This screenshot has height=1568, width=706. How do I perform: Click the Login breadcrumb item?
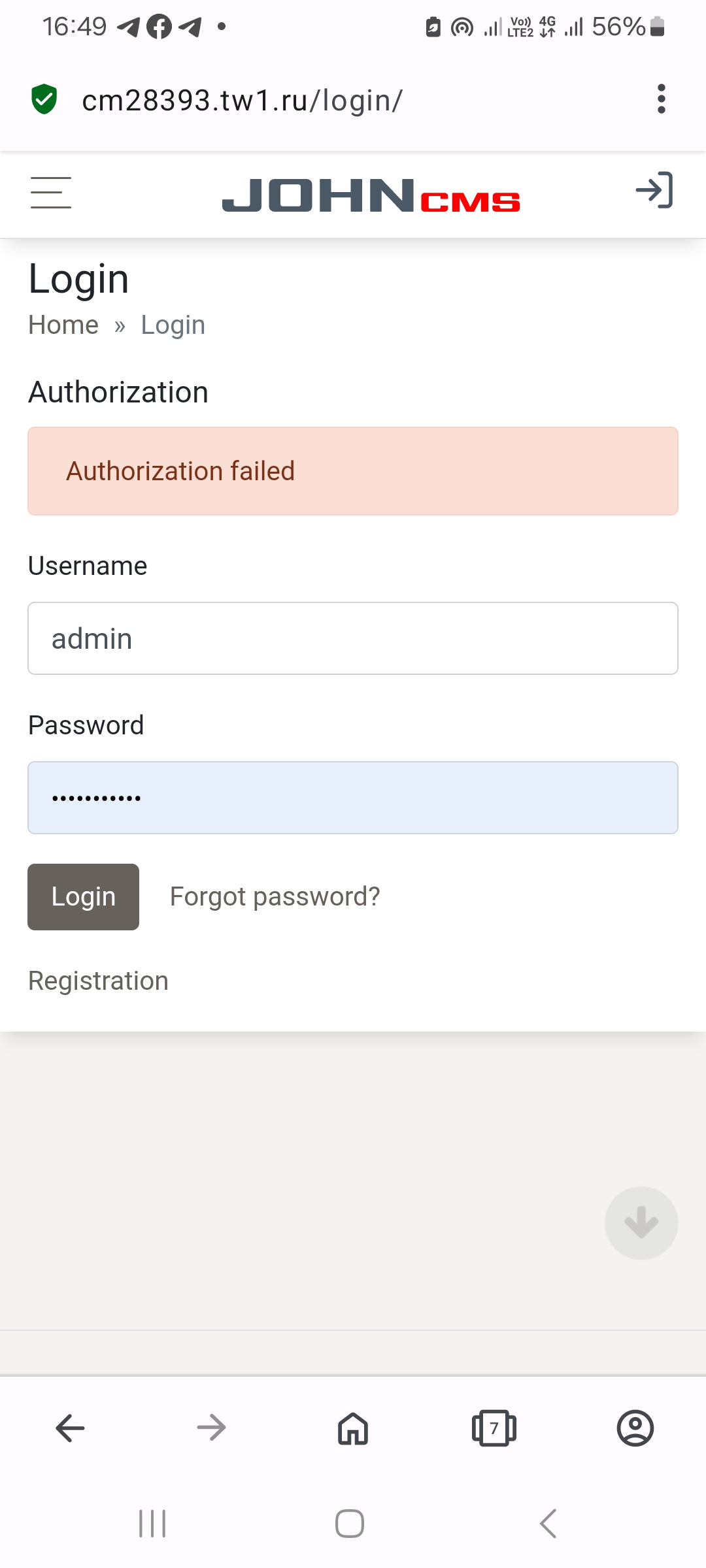coord(173,325)
